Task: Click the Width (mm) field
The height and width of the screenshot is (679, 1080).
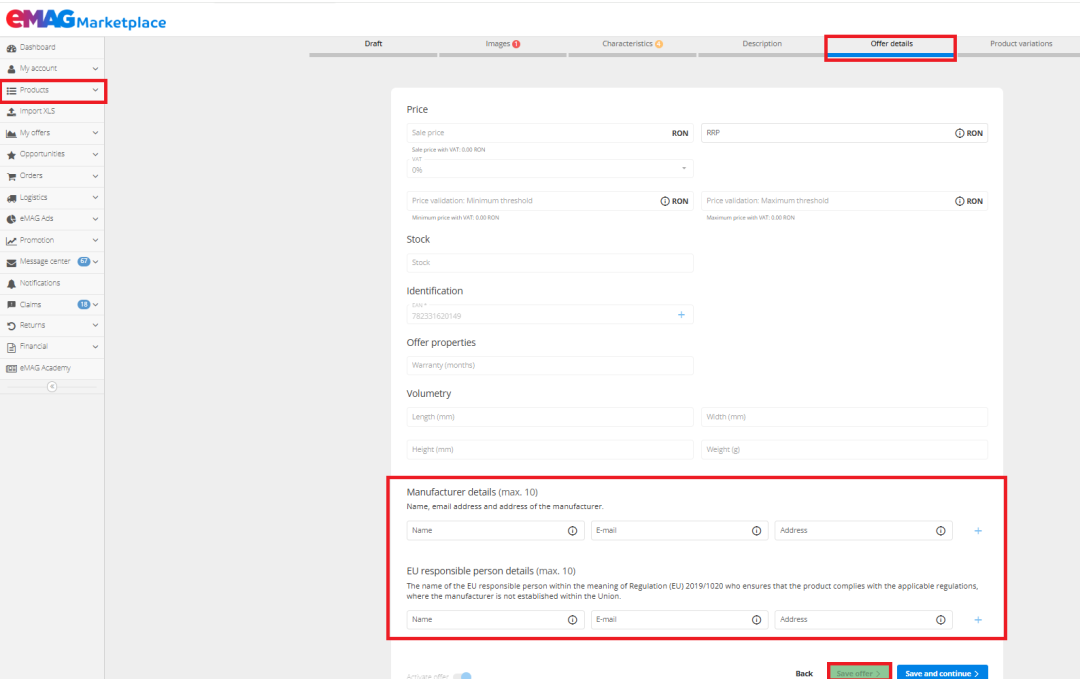Action: click(844, 417)
